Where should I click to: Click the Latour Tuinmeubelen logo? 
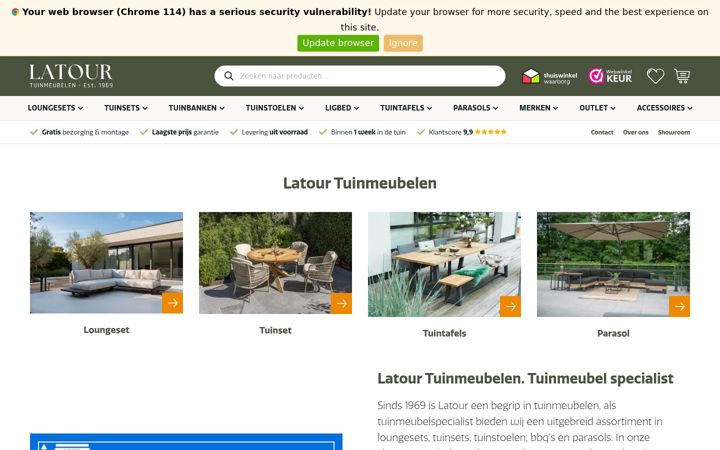click(71, 76)
